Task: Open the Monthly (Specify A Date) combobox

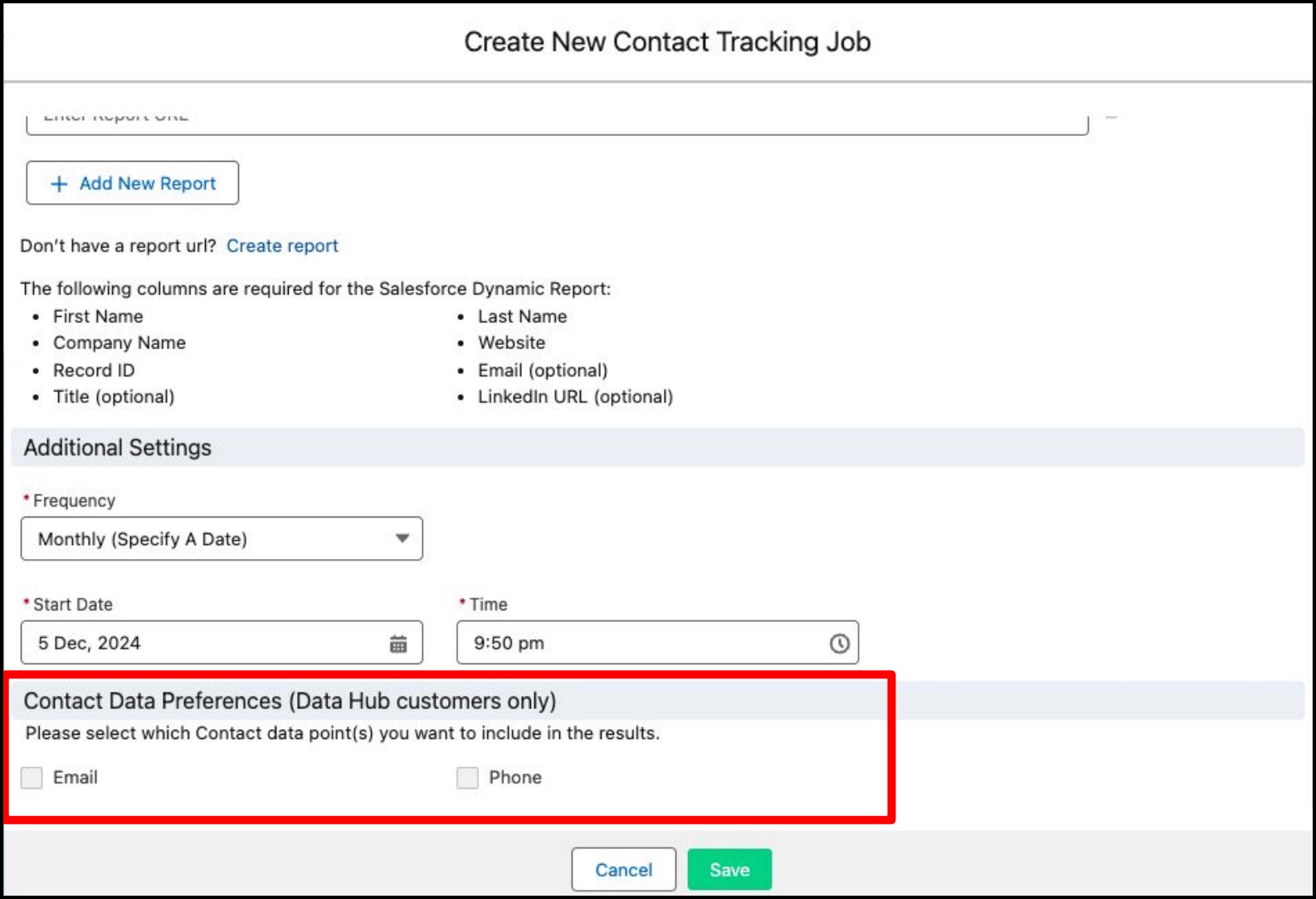Action: [x=207, y=539]
